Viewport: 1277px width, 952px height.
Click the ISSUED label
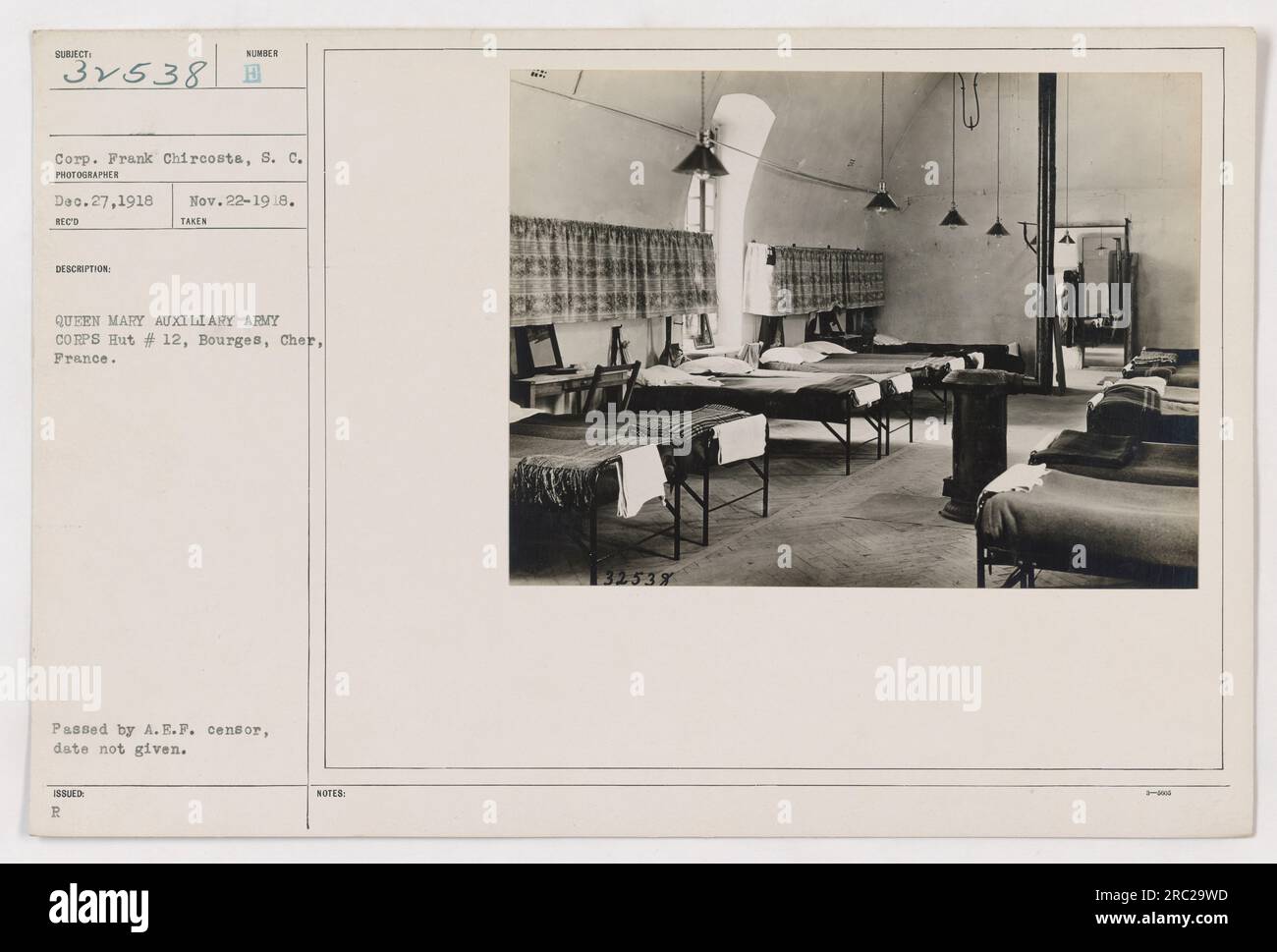coord(68,793)
